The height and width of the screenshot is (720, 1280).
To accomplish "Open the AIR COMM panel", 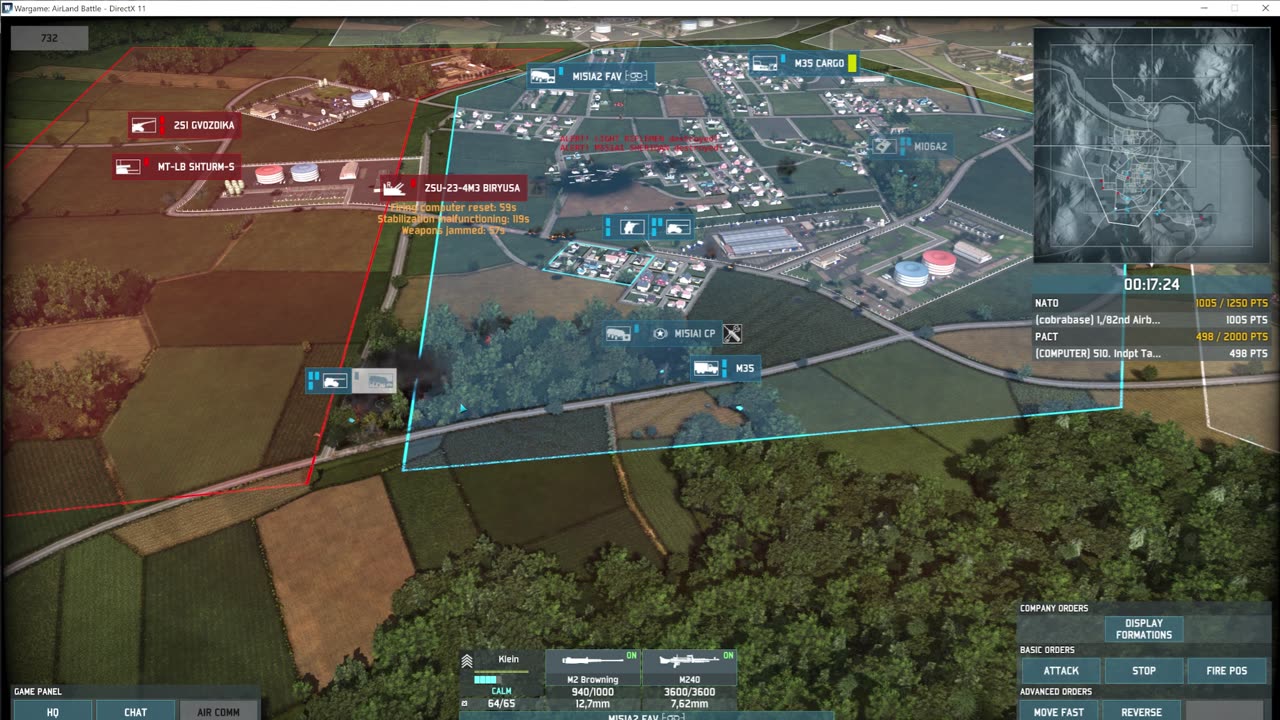I will [218, 711].
